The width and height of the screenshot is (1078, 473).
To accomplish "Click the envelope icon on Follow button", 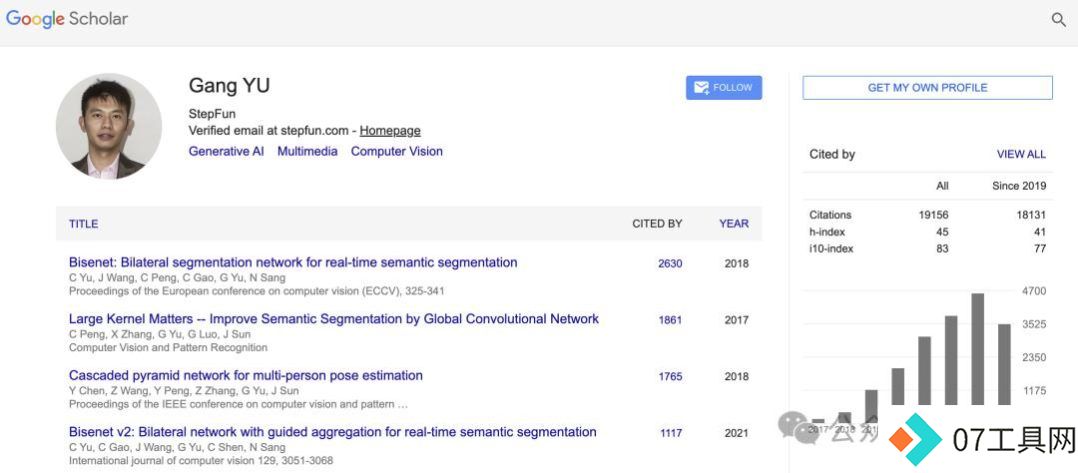I will (701, 88).
